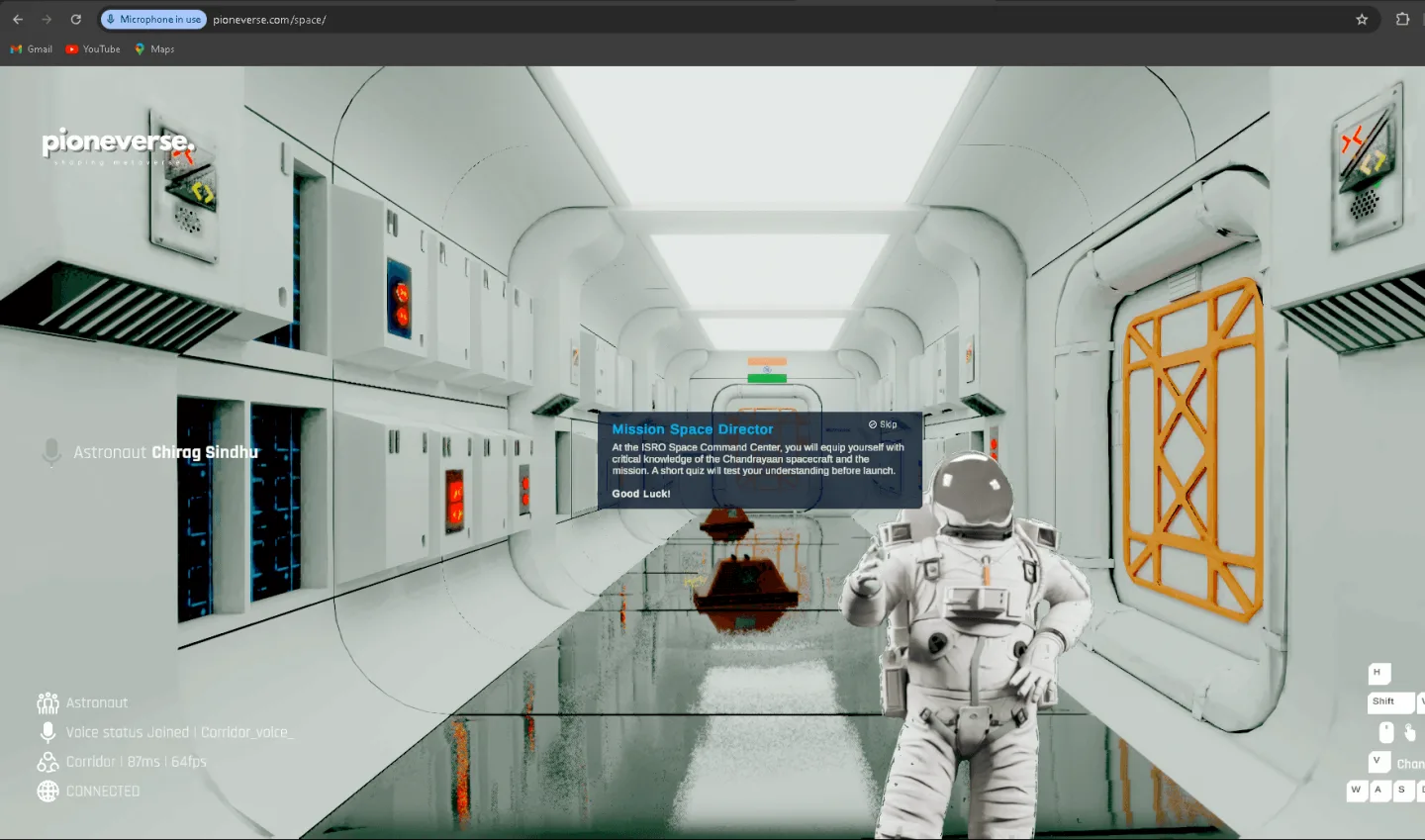This screenshot has height=840, width=1425.
Task: Click the 'CONNECTED' status text
Action: pos(103,792)
